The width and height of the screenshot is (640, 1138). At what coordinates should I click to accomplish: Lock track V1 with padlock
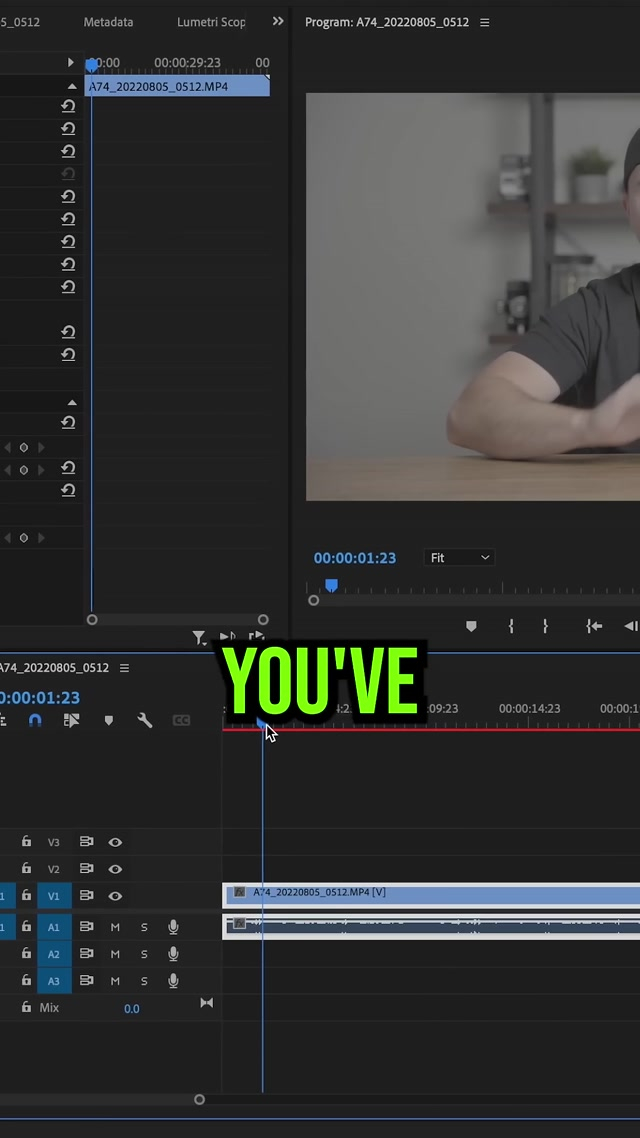(x=26, y=895)
